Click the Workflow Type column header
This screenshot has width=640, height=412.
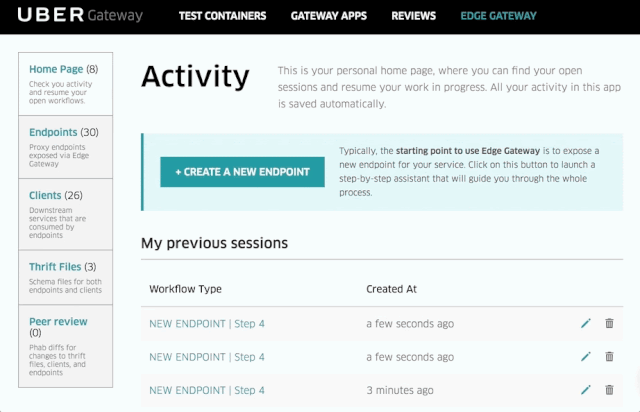click(x=185, y=289)
